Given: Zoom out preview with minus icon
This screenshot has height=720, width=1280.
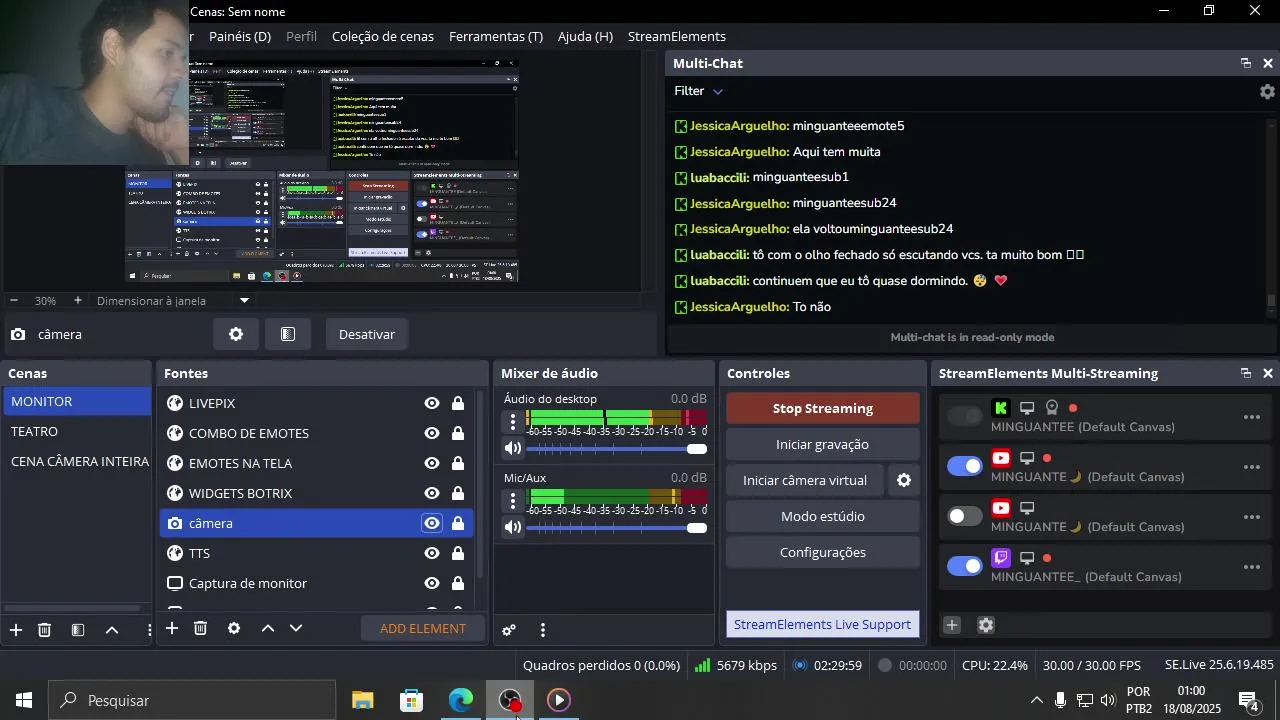Looking at the screenshot, I should [14, 300].
